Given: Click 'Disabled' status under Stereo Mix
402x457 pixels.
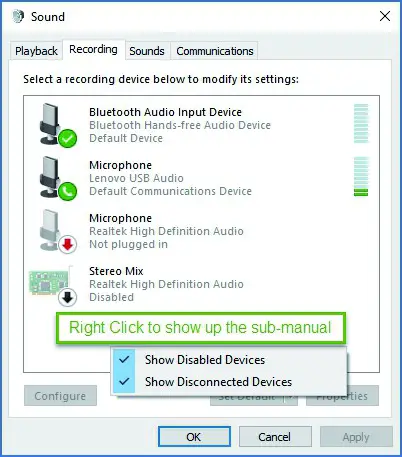Looking at the screenshot, I should point(111,297).
